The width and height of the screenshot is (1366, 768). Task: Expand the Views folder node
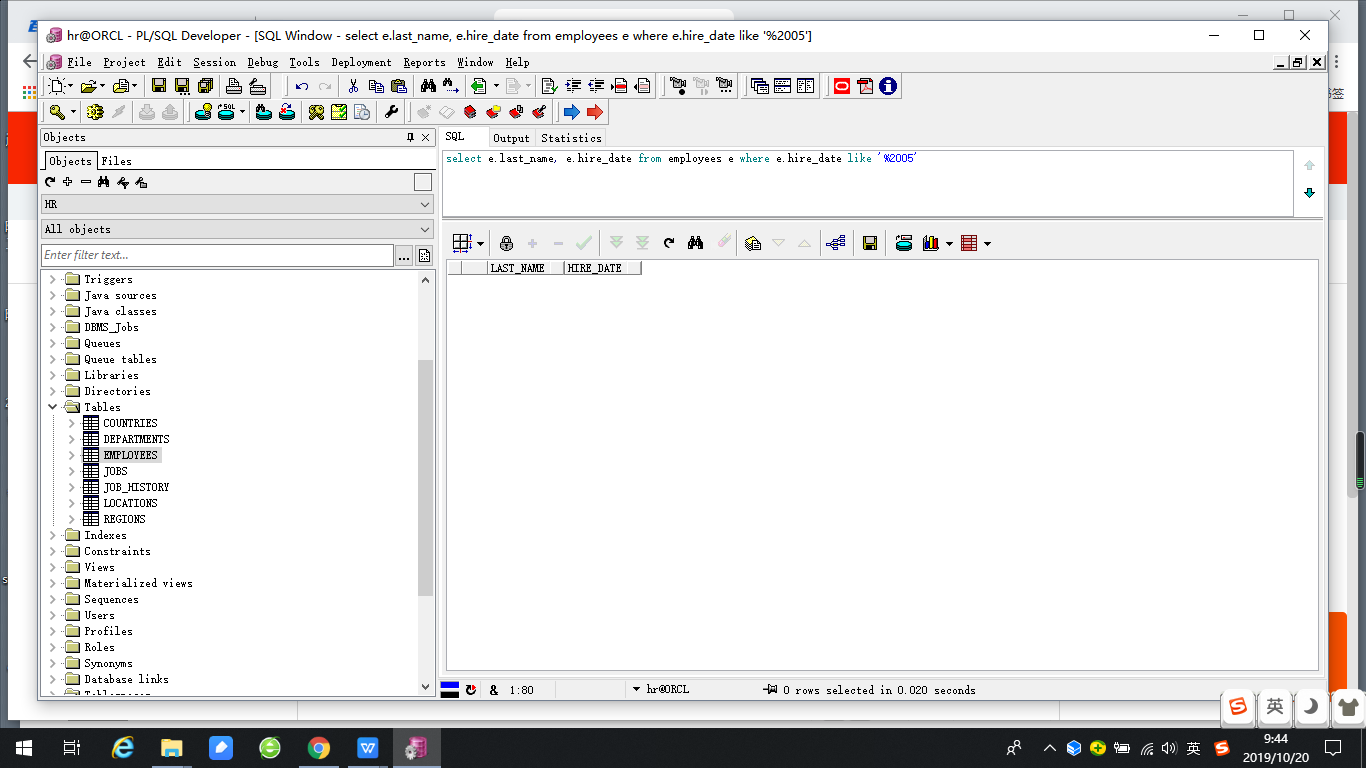tap(53, 567)
